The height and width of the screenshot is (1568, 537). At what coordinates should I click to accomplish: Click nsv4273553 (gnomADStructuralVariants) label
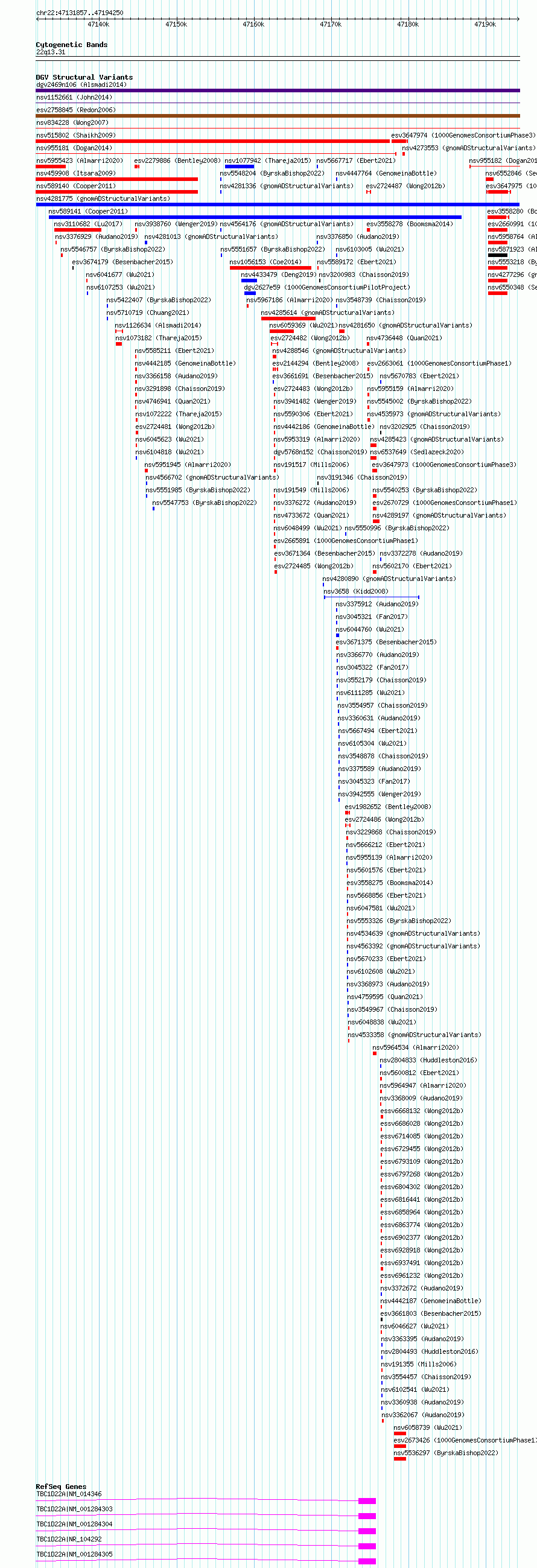click(x=469, y=148)
